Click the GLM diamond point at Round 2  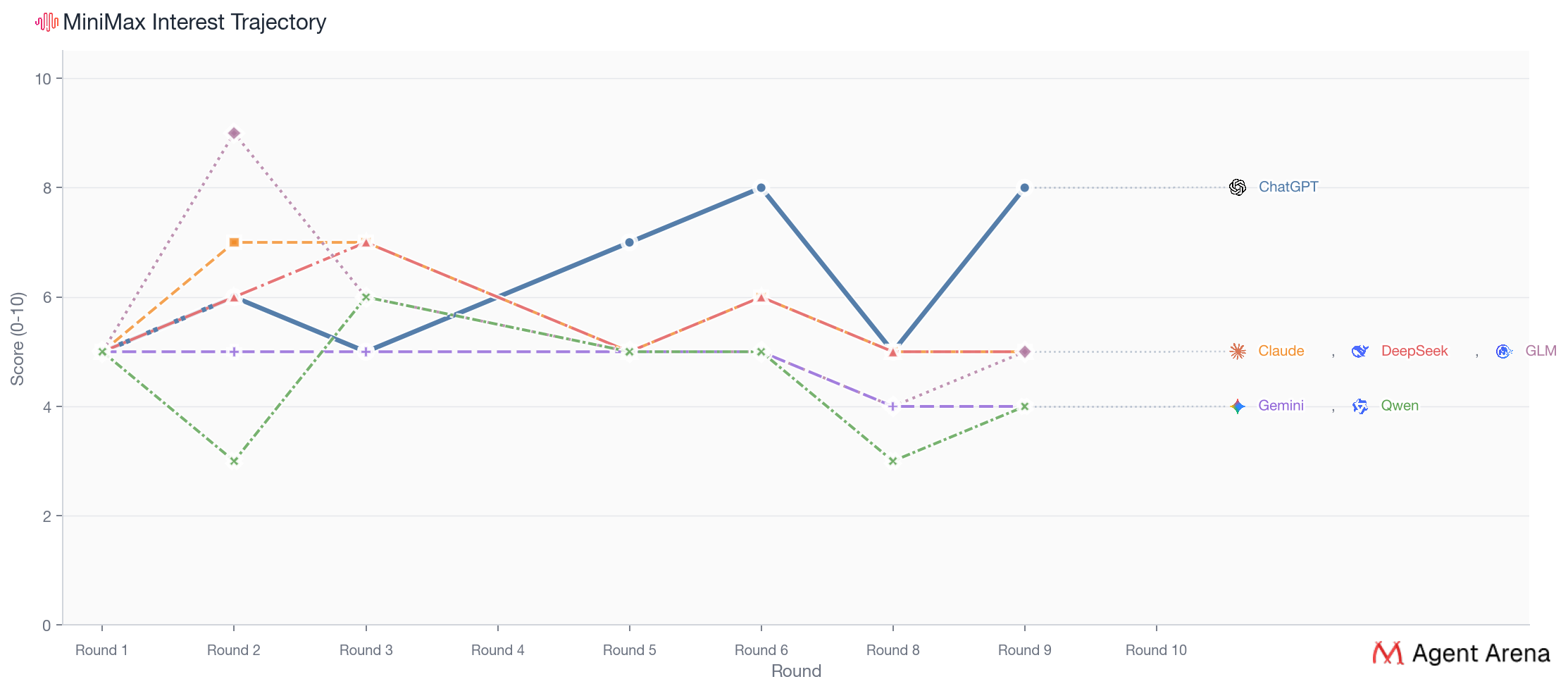coord(234,133)
